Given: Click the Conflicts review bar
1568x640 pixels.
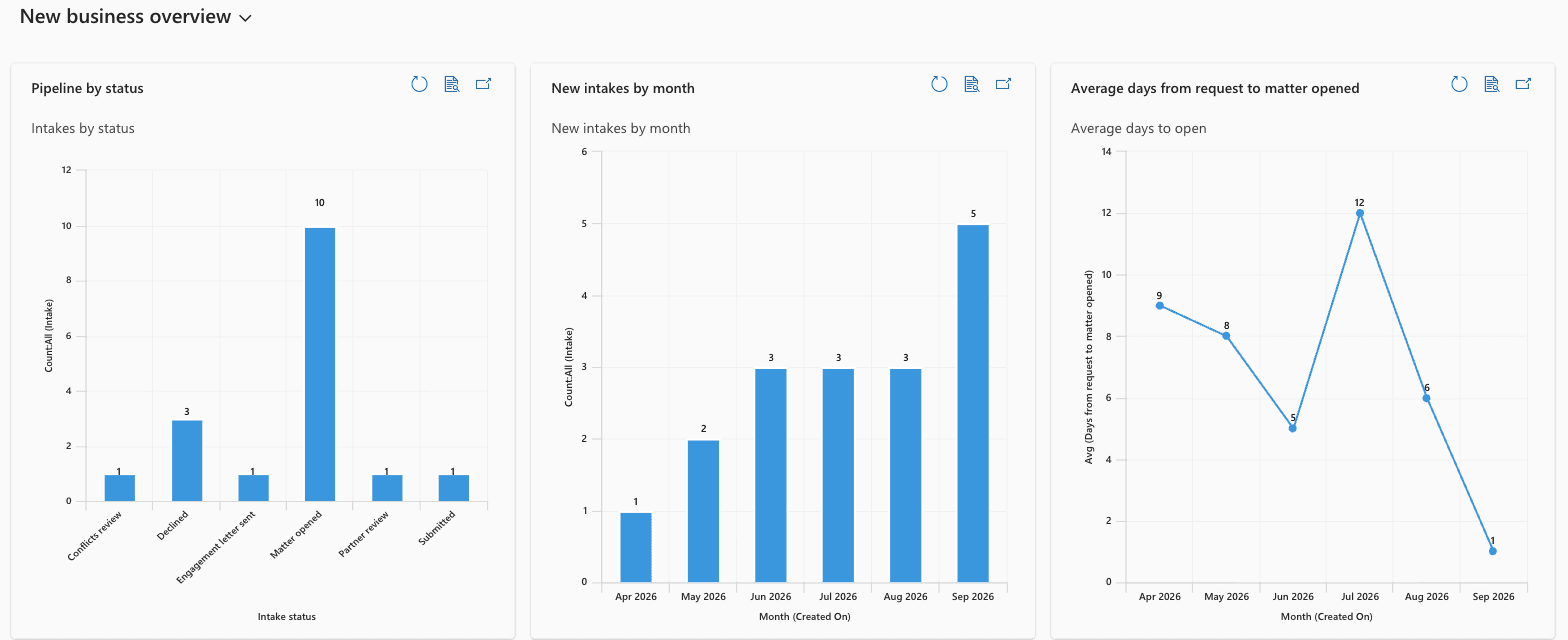Looking at the screenshot, I should 120,488.
